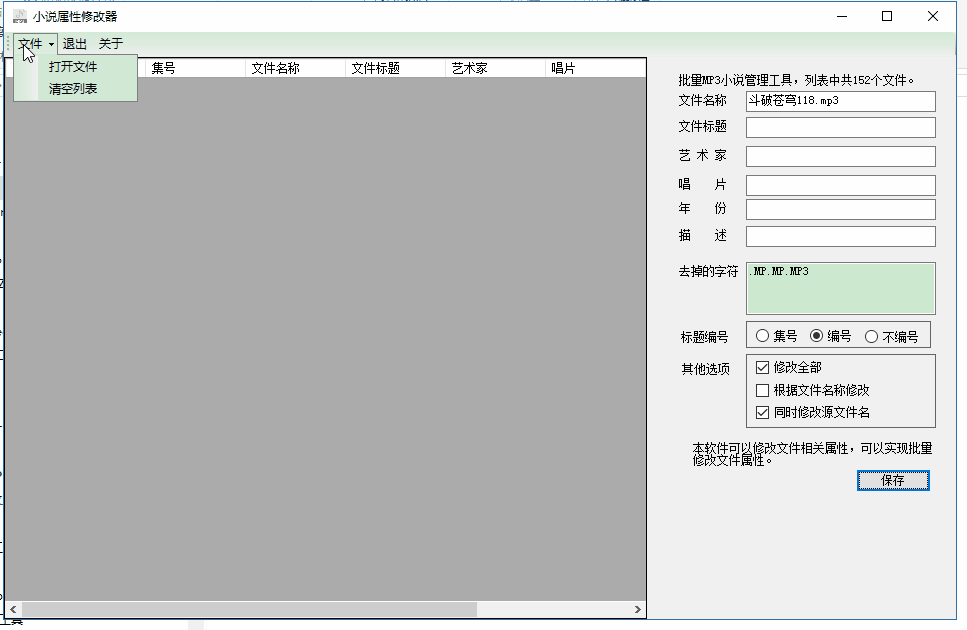Open the 文件 dropdown menu

point(35,44)
